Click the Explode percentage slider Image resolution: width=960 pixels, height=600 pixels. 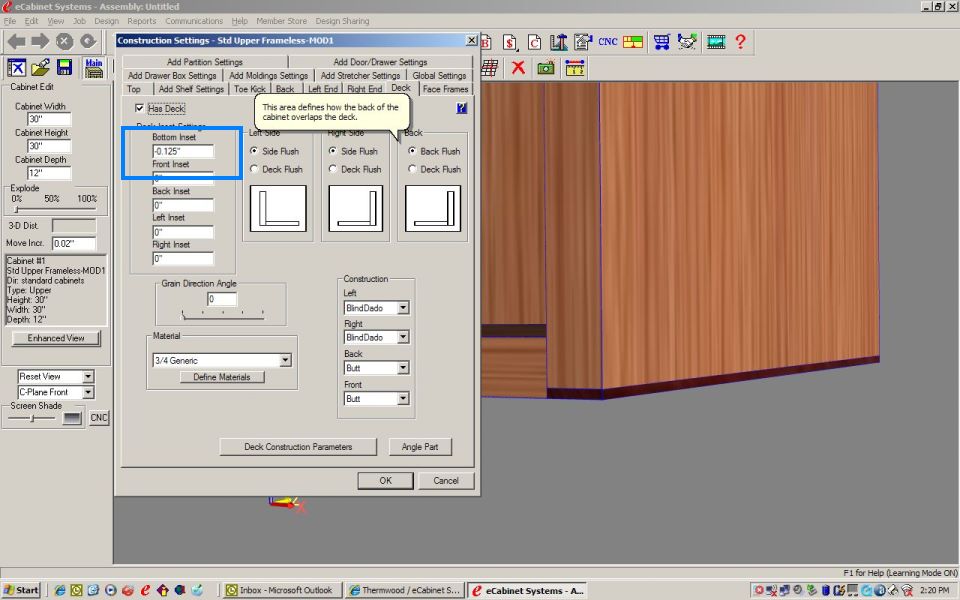[55, 209]
